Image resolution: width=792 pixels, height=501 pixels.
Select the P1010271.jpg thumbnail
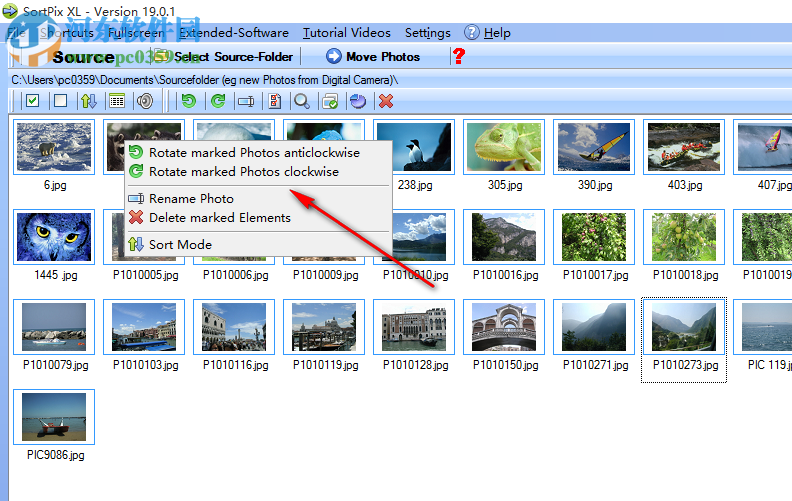point(594,327)
